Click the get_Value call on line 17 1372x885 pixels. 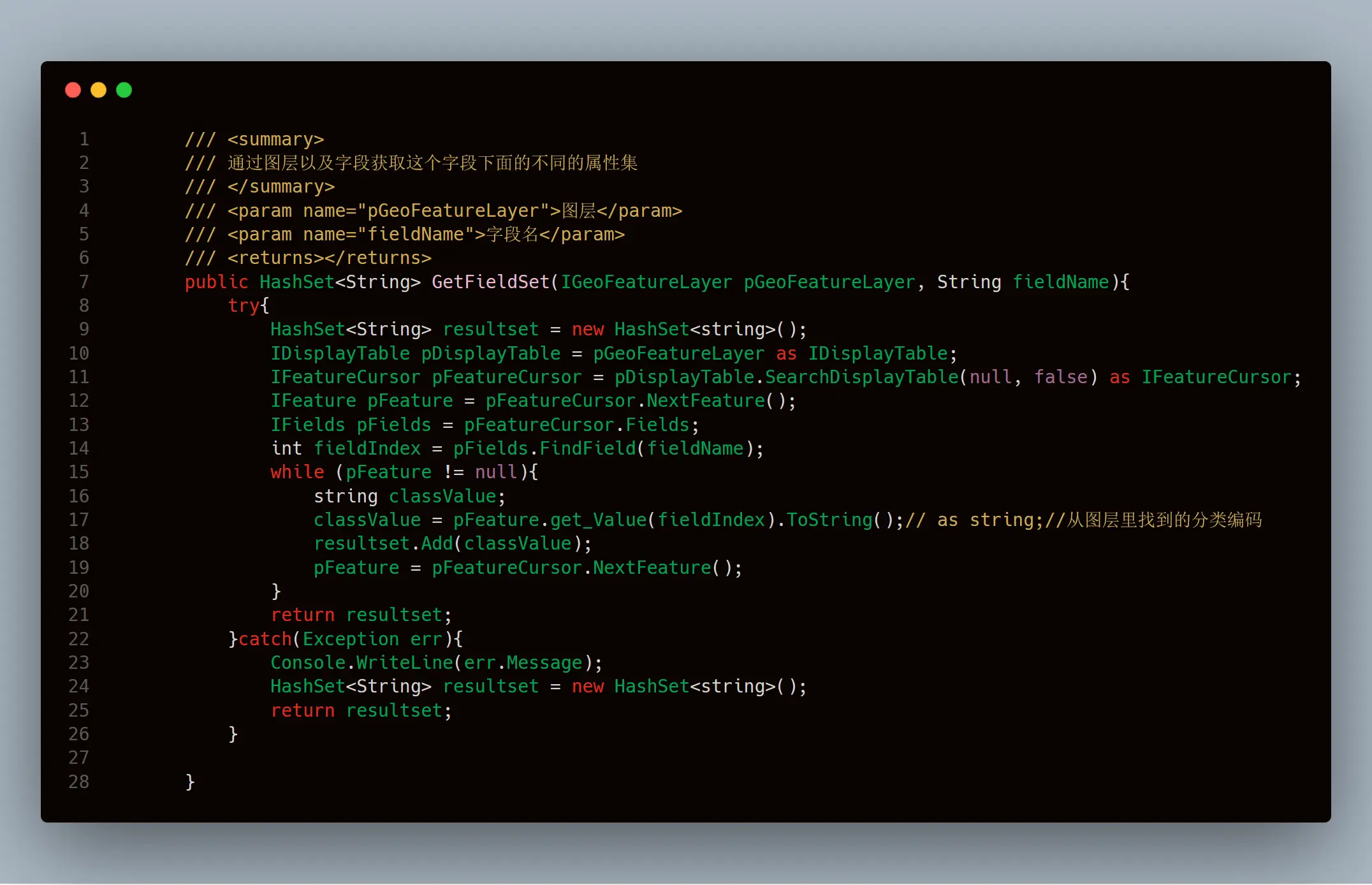(x=598, y=520)
